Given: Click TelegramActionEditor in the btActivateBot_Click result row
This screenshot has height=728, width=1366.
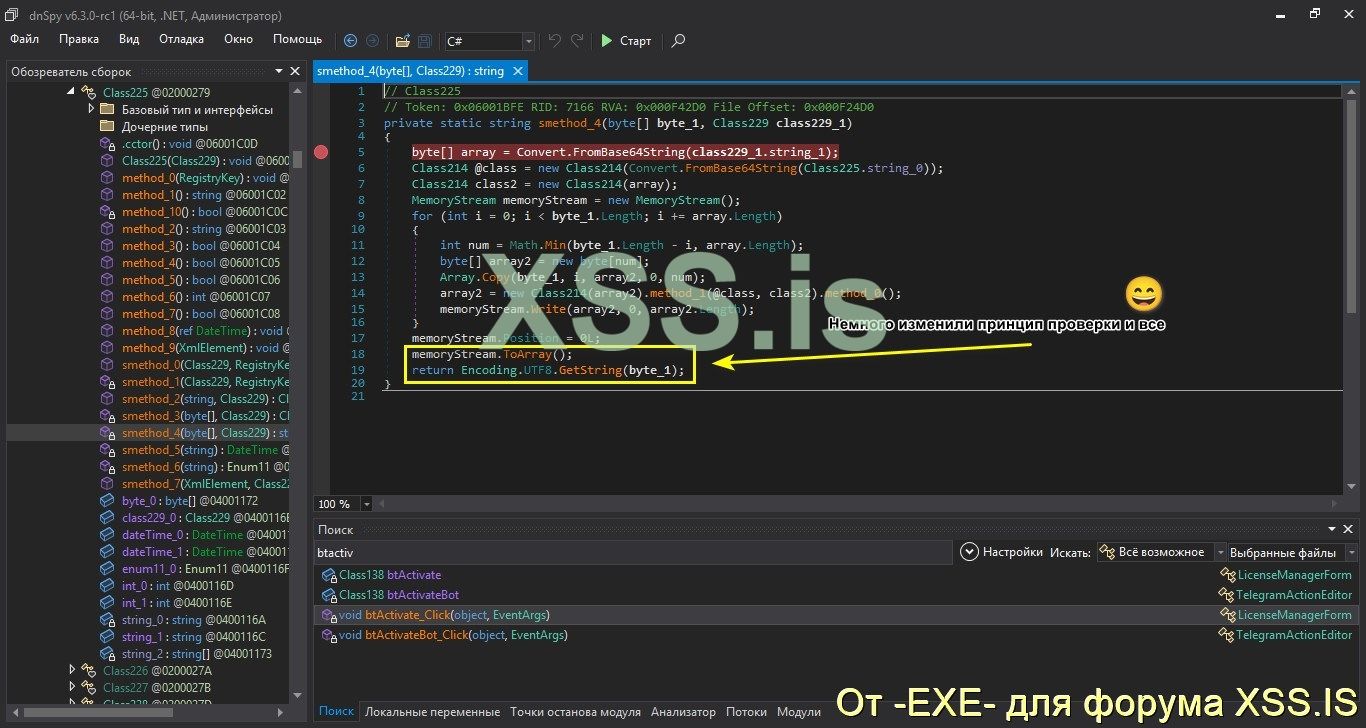Looking at the screenshot, I should 1294,635.
